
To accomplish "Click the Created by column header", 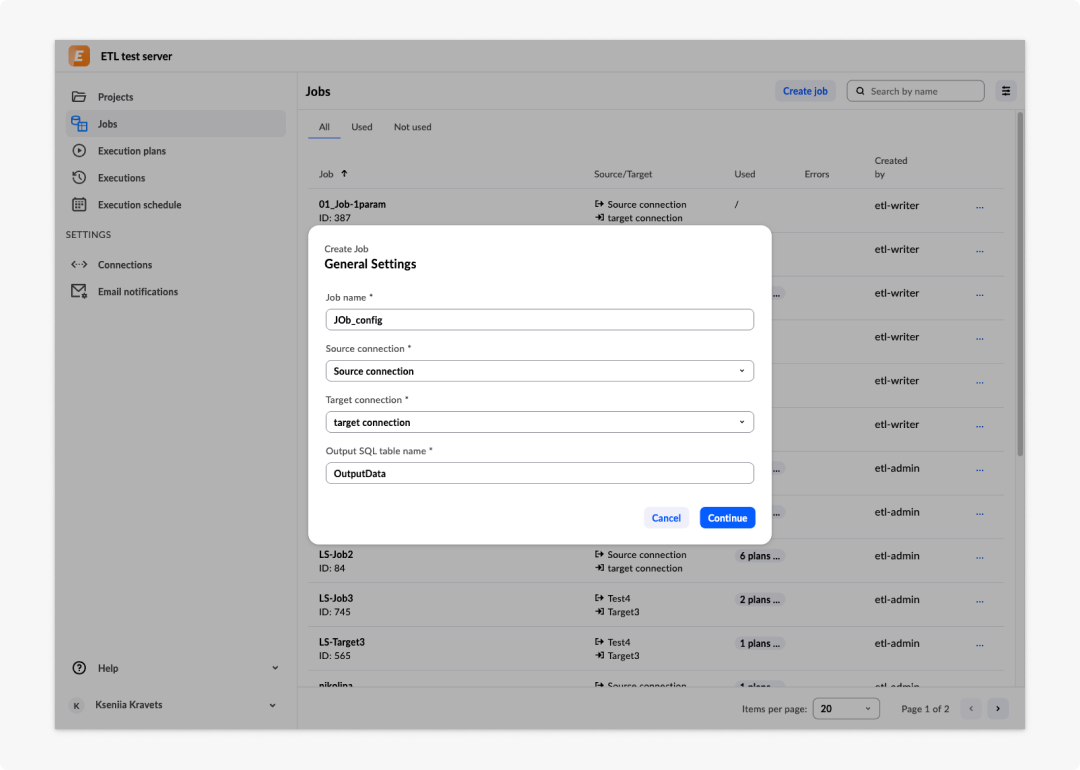I will click(891, 167).
